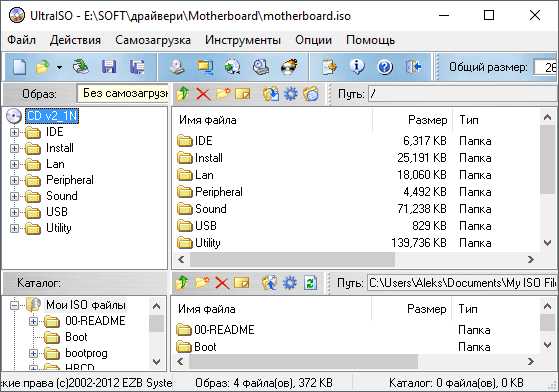Click the Exit toolbar icon
The width and height of the screenshot is (559, 392).
click(x=414, y=67)
